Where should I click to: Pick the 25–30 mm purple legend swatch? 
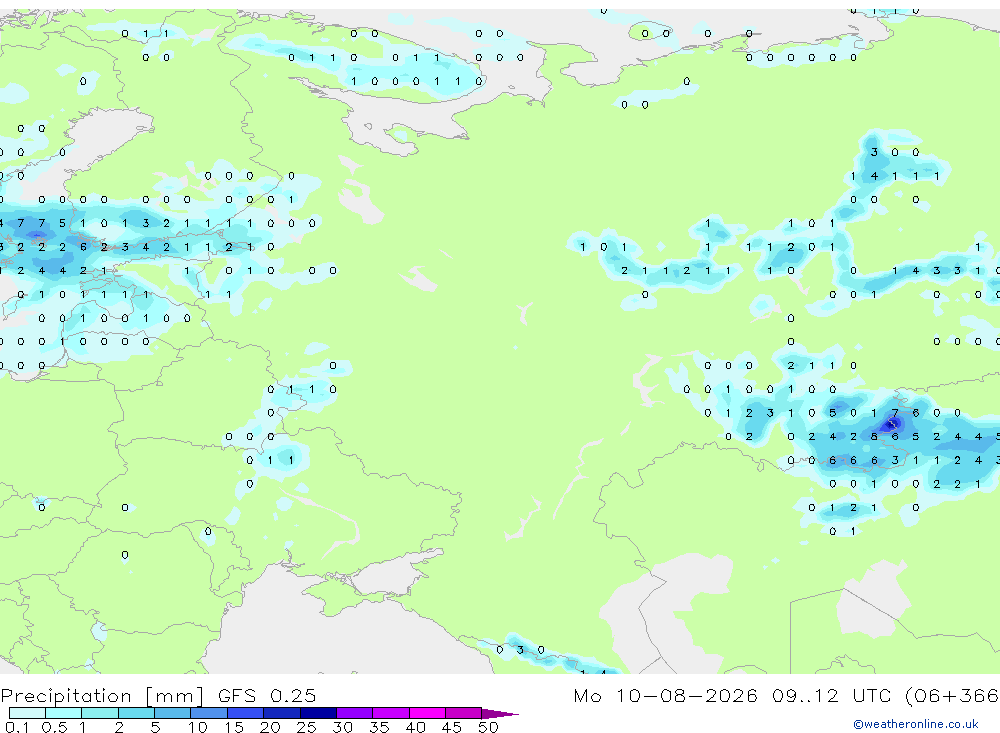point(318,713)
